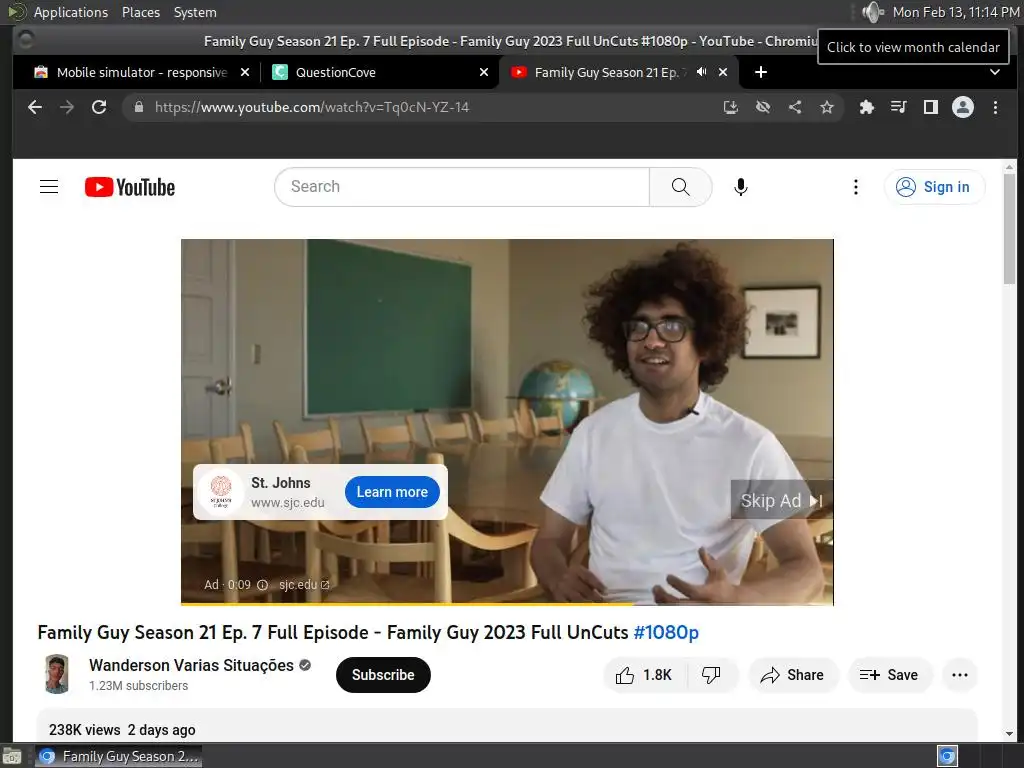Click the workspace switcher icon at bottom right

click(x=947, y=756)
